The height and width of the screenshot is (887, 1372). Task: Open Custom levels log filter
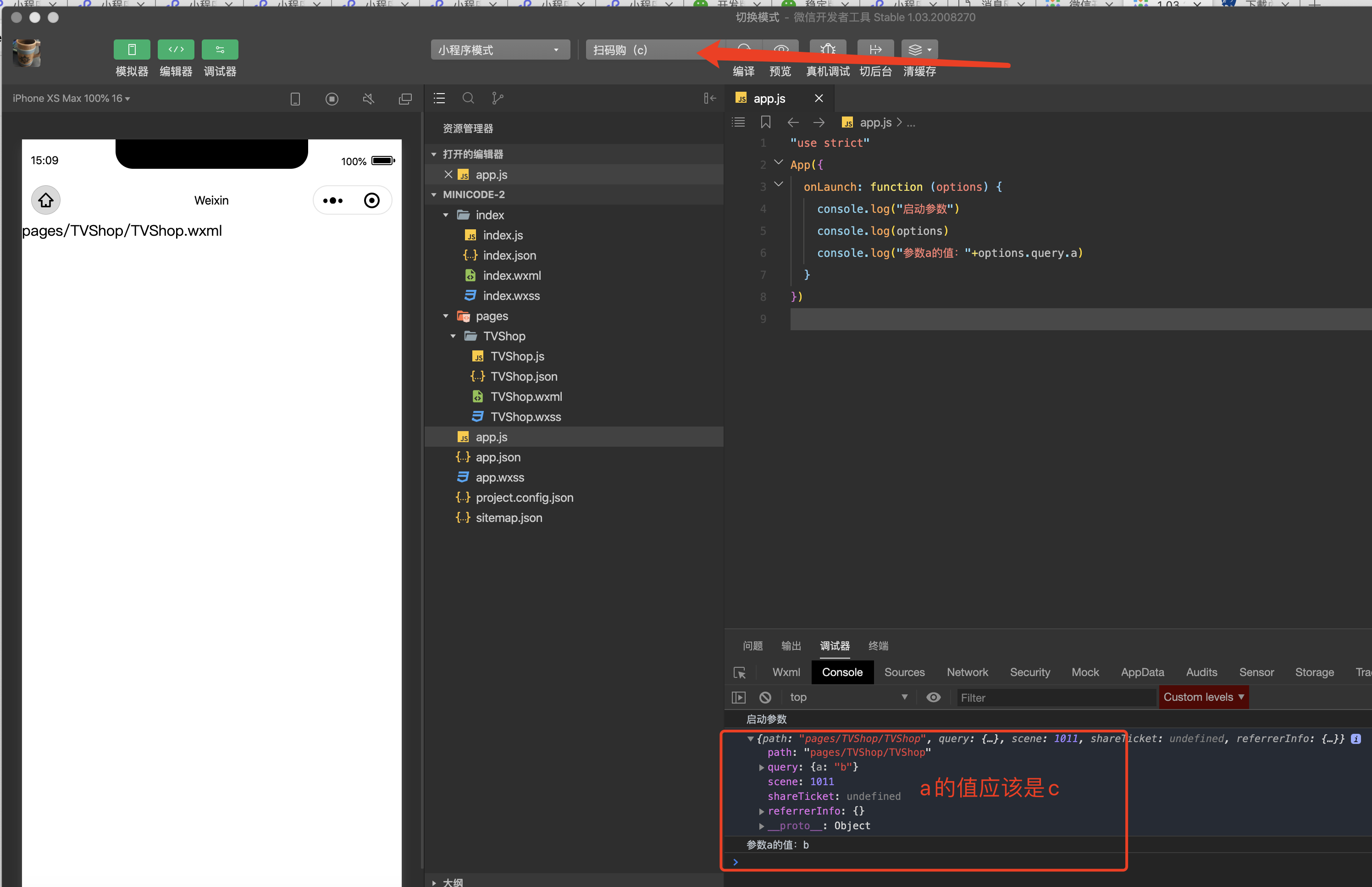click(x=1203, y=697)
